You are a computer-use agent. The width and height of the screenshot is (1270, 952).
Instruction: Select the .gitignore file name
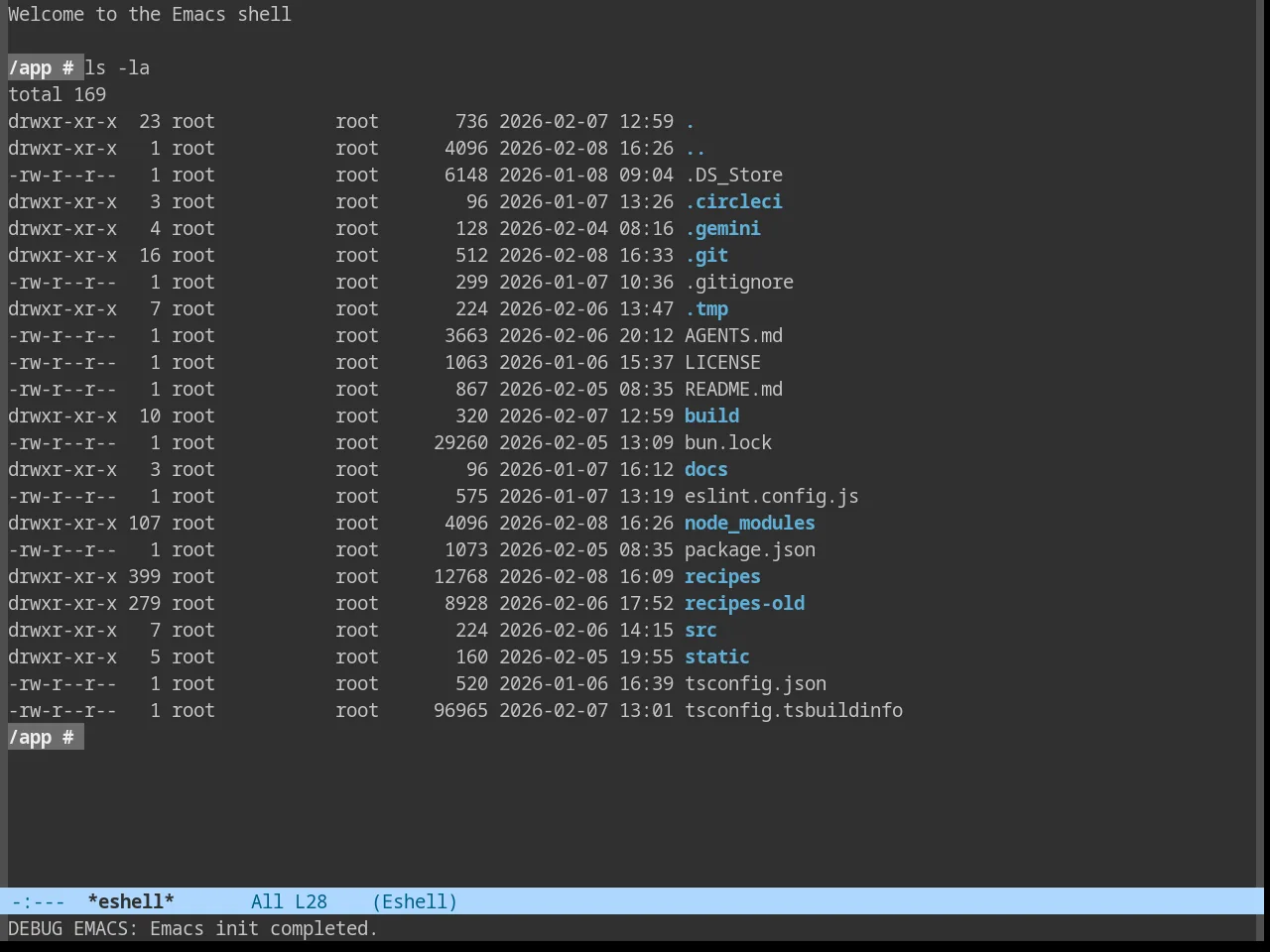[x=739, y=282]
